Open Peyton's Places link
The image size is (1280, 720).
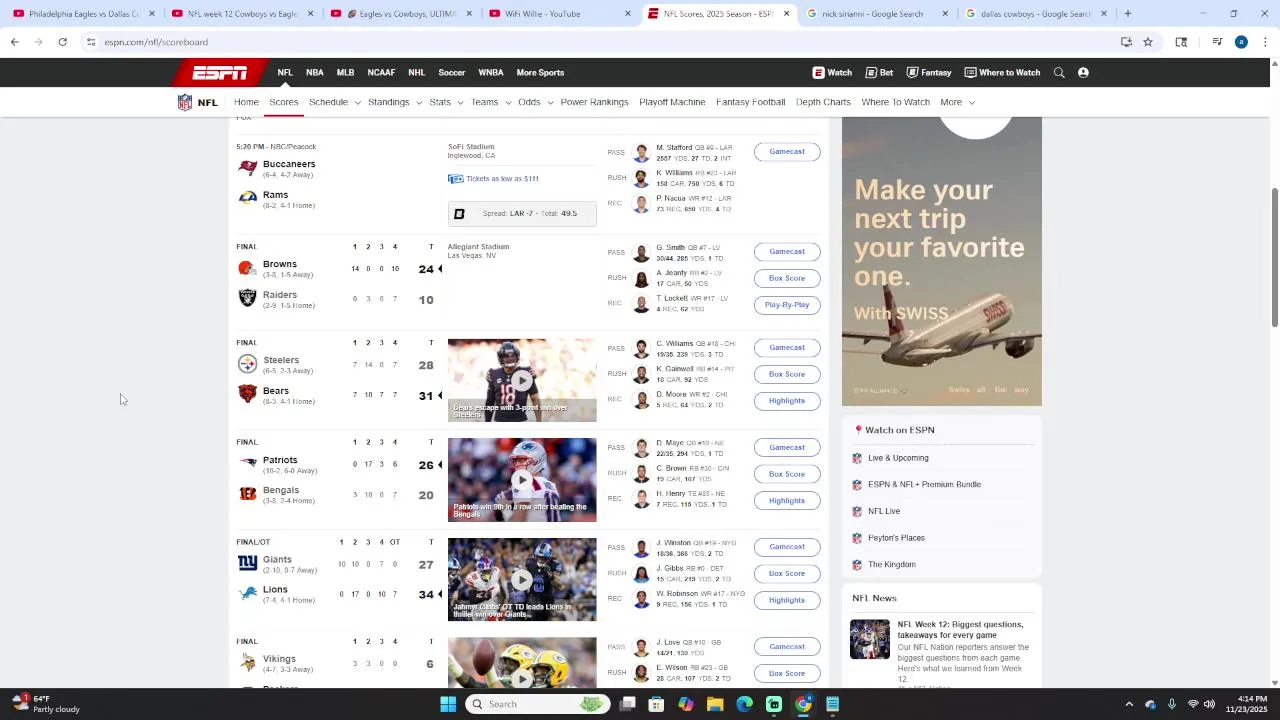896,538
